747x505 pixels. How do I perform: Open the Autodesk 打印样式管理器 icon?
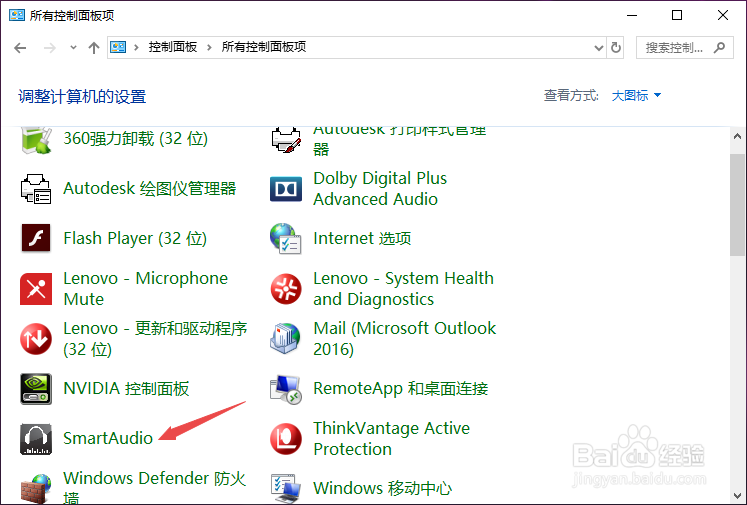(286, 140)
